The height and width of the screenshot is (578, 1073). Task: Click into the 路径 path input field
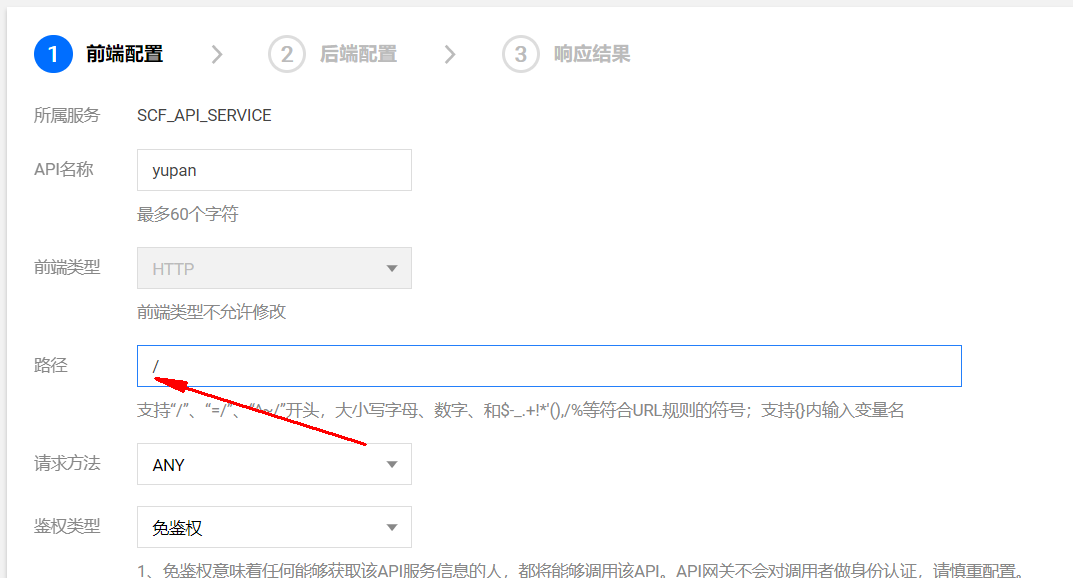(548, 366)
